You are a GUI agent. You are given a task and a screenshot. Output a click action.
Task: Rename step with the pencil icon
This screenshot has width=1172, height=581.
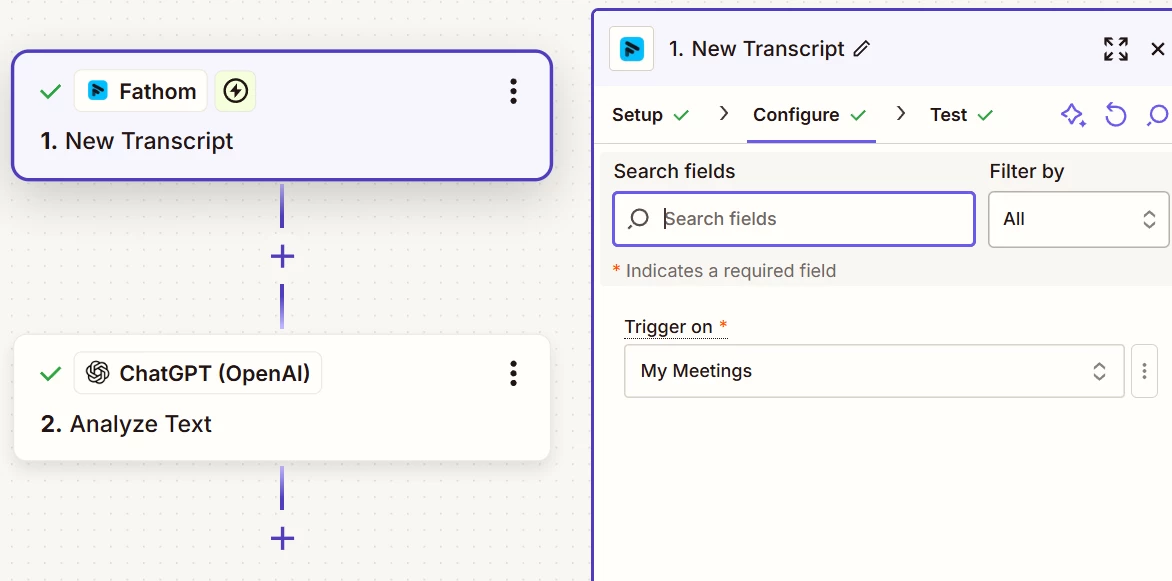point(861,49)
